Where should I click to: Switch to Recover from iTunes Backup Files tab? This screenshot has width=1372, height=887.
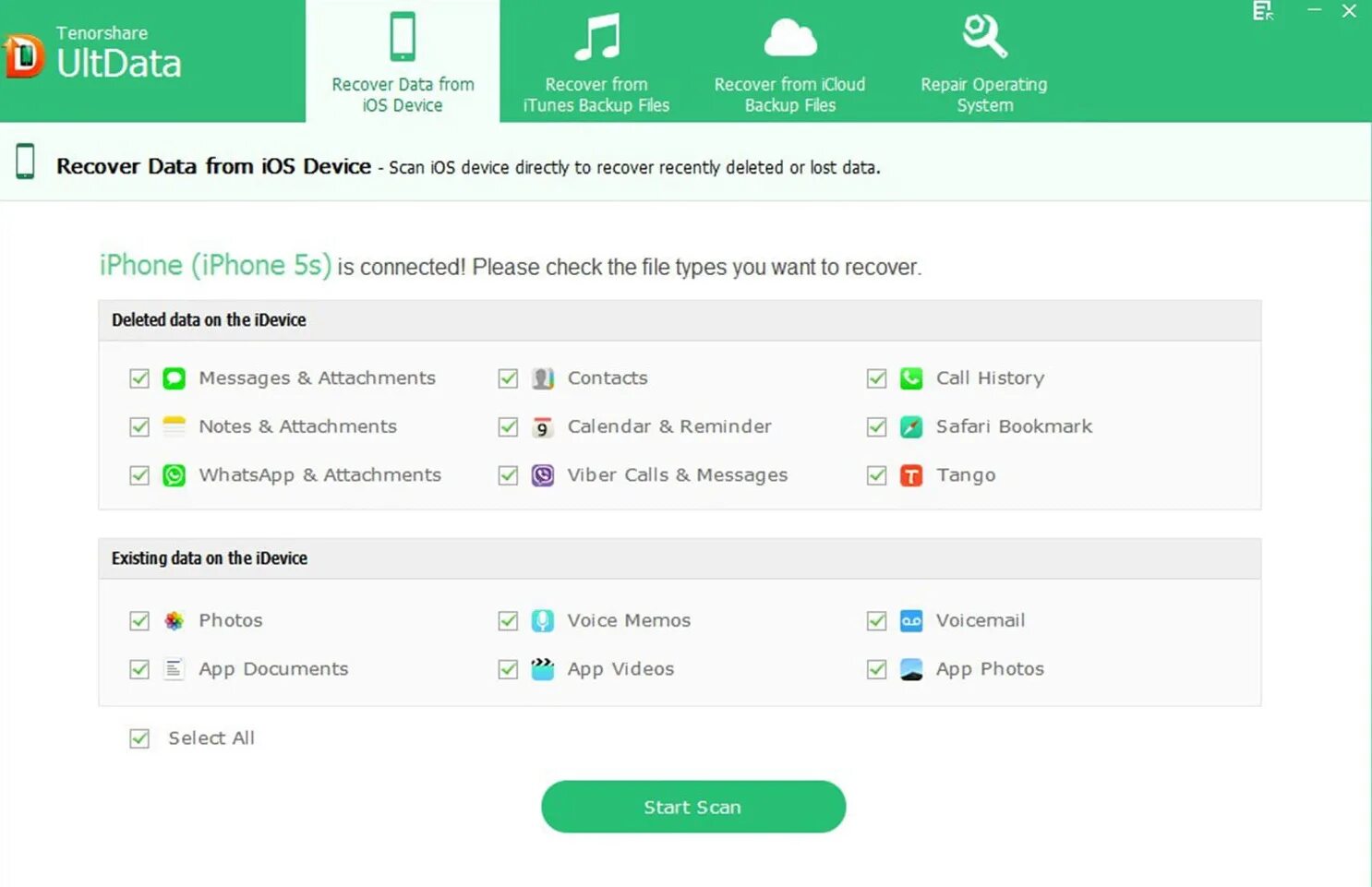[x=596, y=62]
